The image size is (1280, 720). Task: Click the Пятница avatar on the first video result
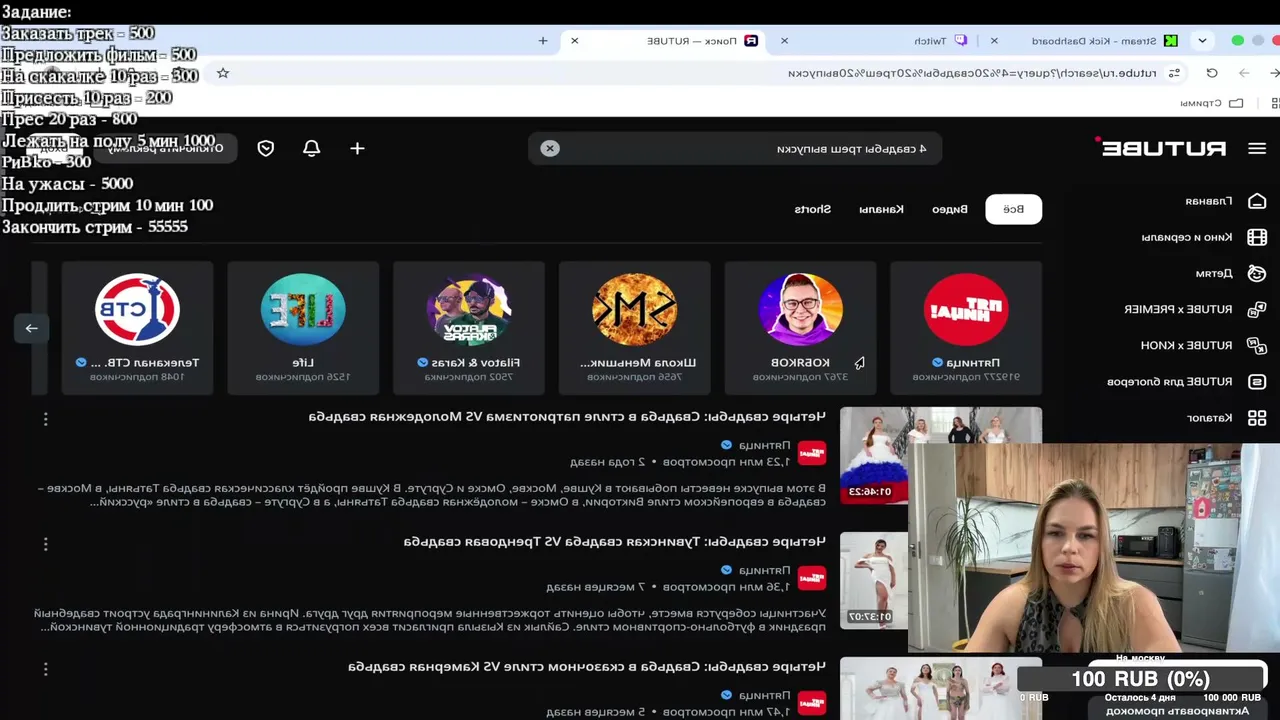coord(812,453)
